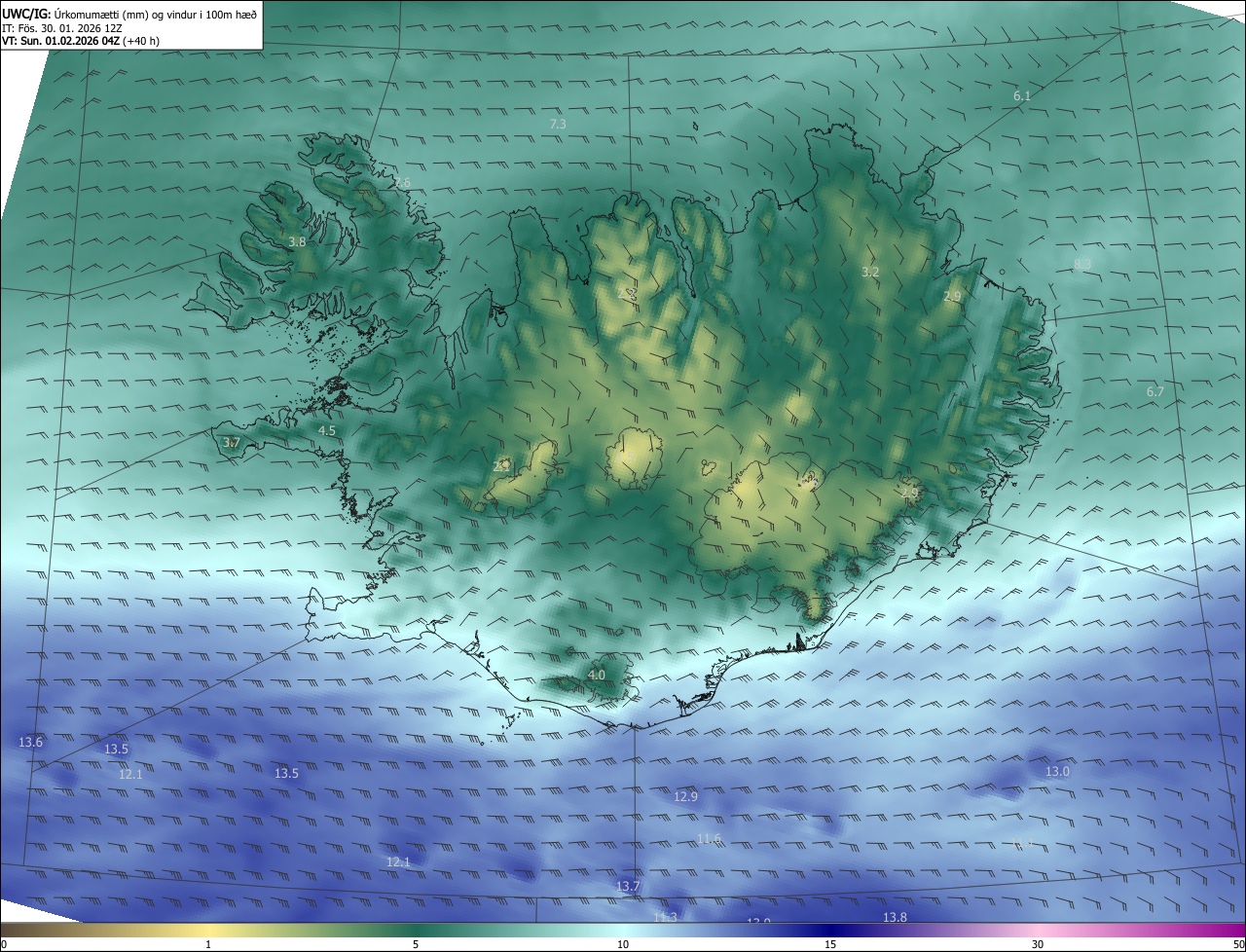The height and width of the screenshot is (952, 1246).
Task: Click the 50 tick on the color scale
Action: [1238, 944]
